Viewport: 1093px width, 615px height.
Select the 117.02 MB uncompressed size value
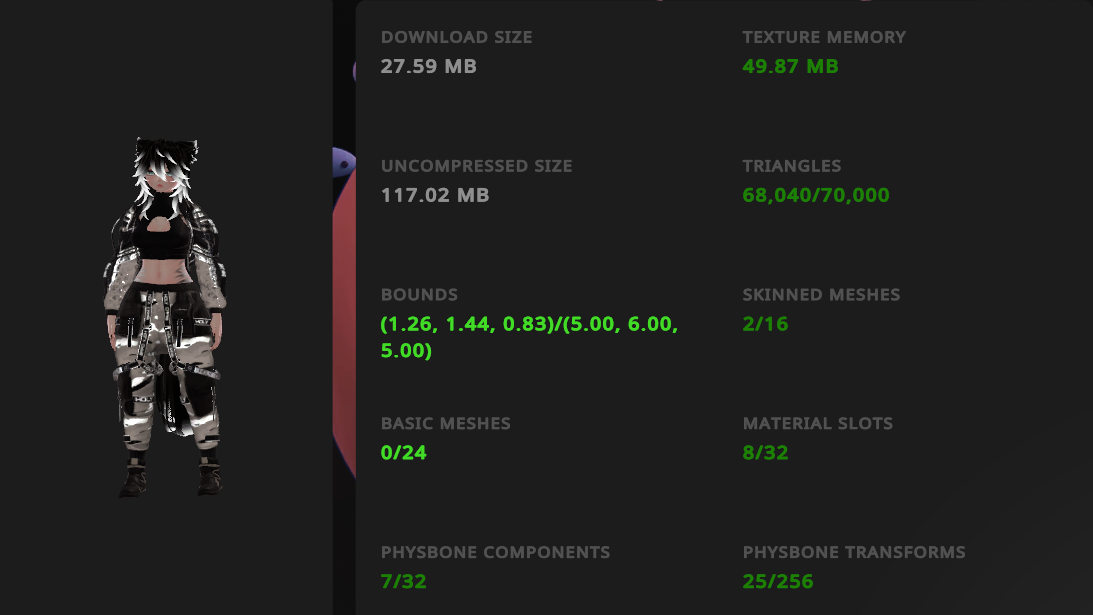point(435,195)
